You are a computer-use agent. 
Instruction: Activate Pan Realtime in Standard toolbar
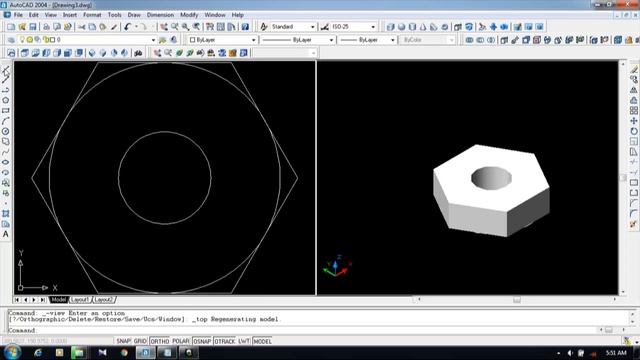164,27
